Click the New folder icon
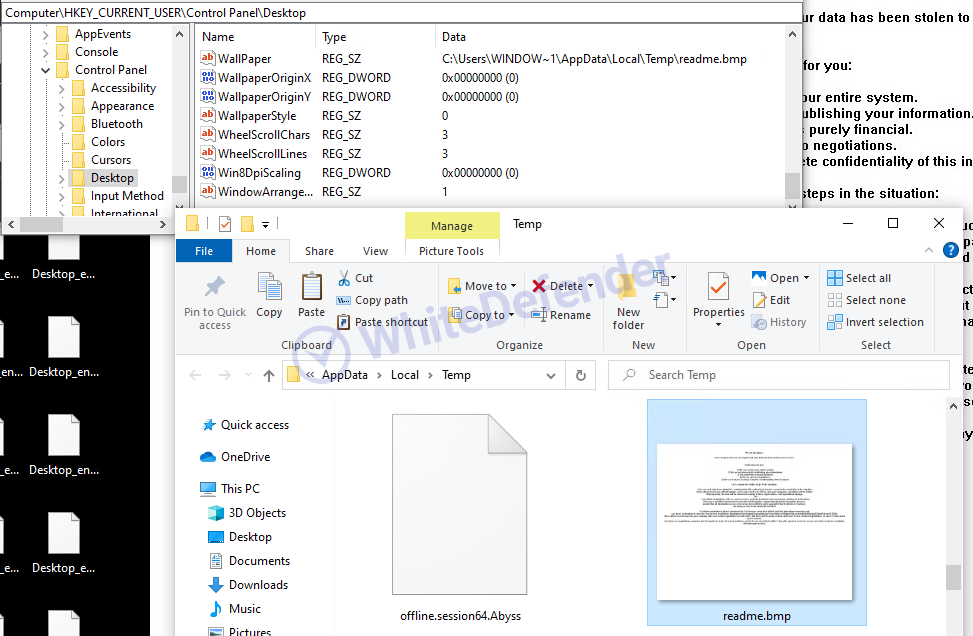Viewport: 973px width, 636px height. (627, 286)
